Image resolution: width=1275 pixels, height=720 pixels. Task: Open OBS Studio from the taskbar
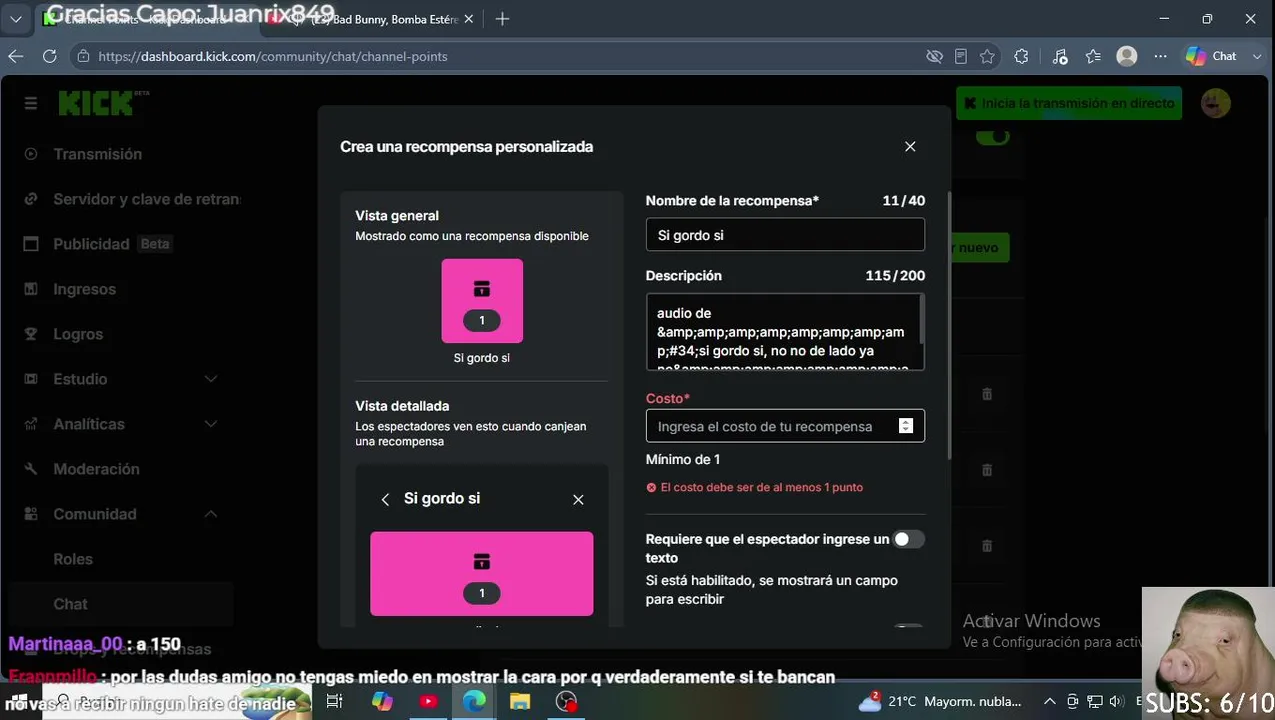click(567, 701)
